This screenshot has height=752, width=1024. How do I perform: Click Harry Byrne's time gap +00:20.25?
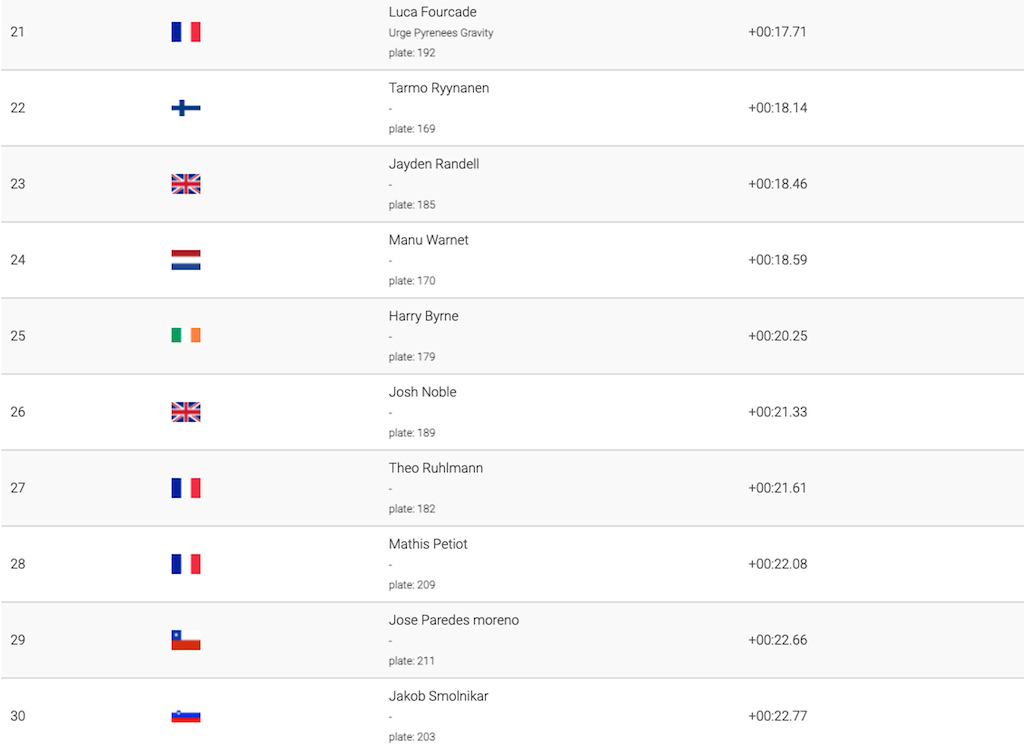tap(778, 336)
